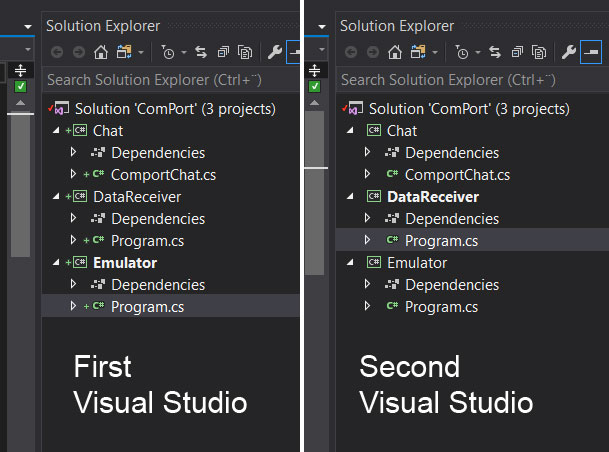609x452 pixels.
Task: Select Emulator project in second Solution Explorer
Action: coord(417,263)
